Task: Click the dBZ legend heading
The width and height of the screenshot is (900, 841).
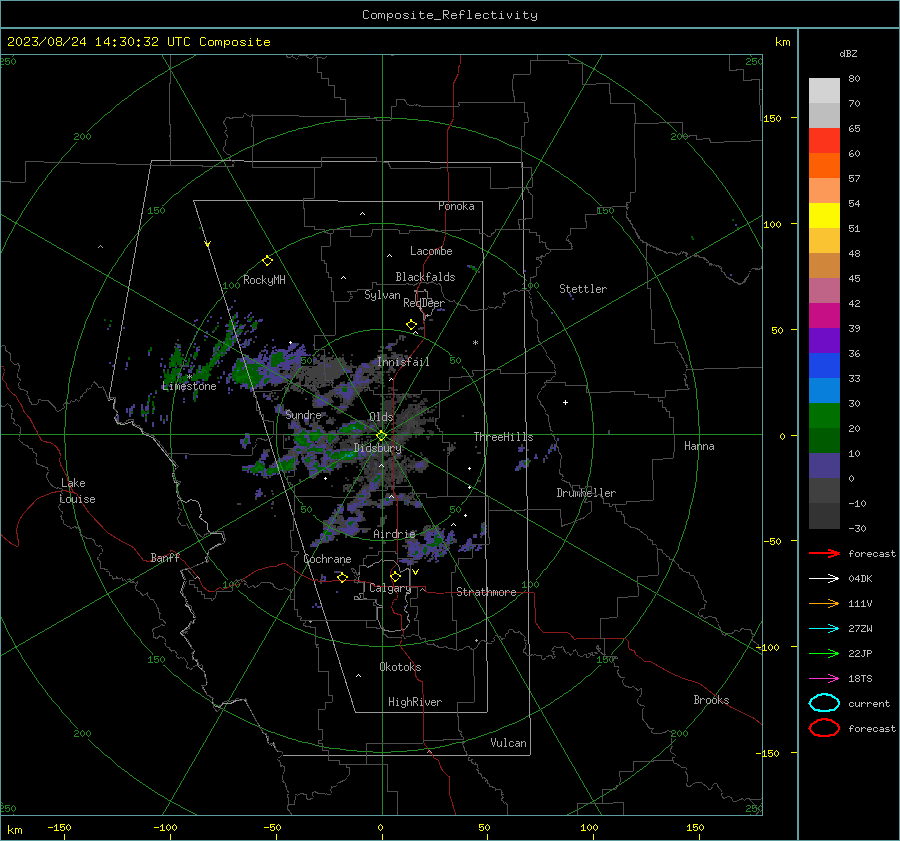Action: [x=848, y=53]
